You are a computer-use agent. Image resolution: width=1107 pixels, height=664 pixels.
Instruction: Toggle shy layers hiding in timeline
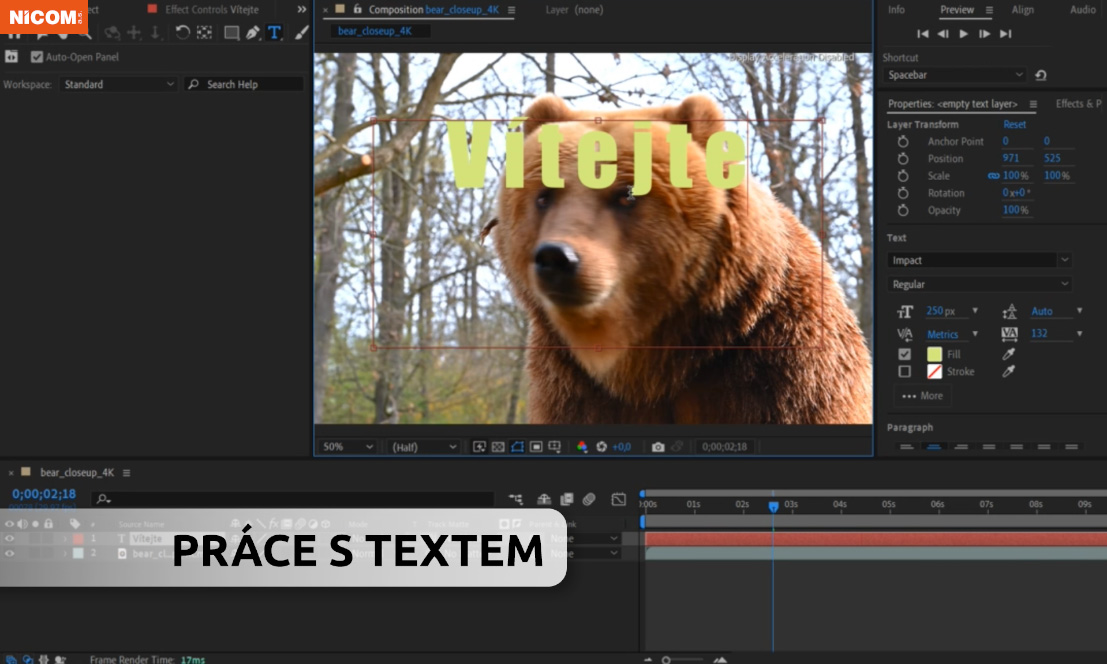pos(544,500)
